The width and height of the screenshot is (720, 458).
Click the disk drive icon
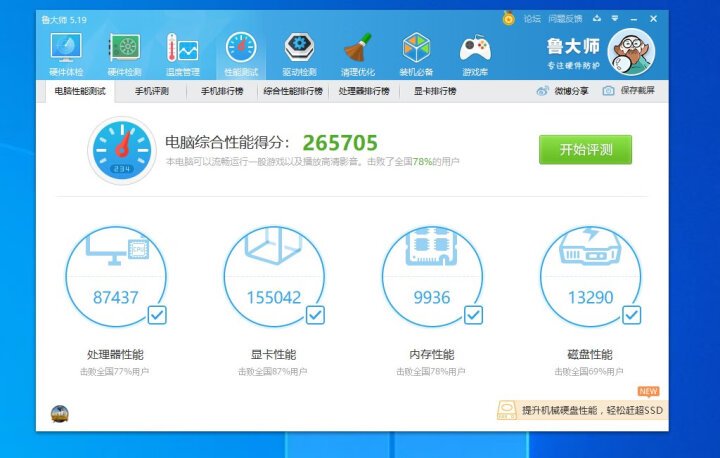click(591, 247)
